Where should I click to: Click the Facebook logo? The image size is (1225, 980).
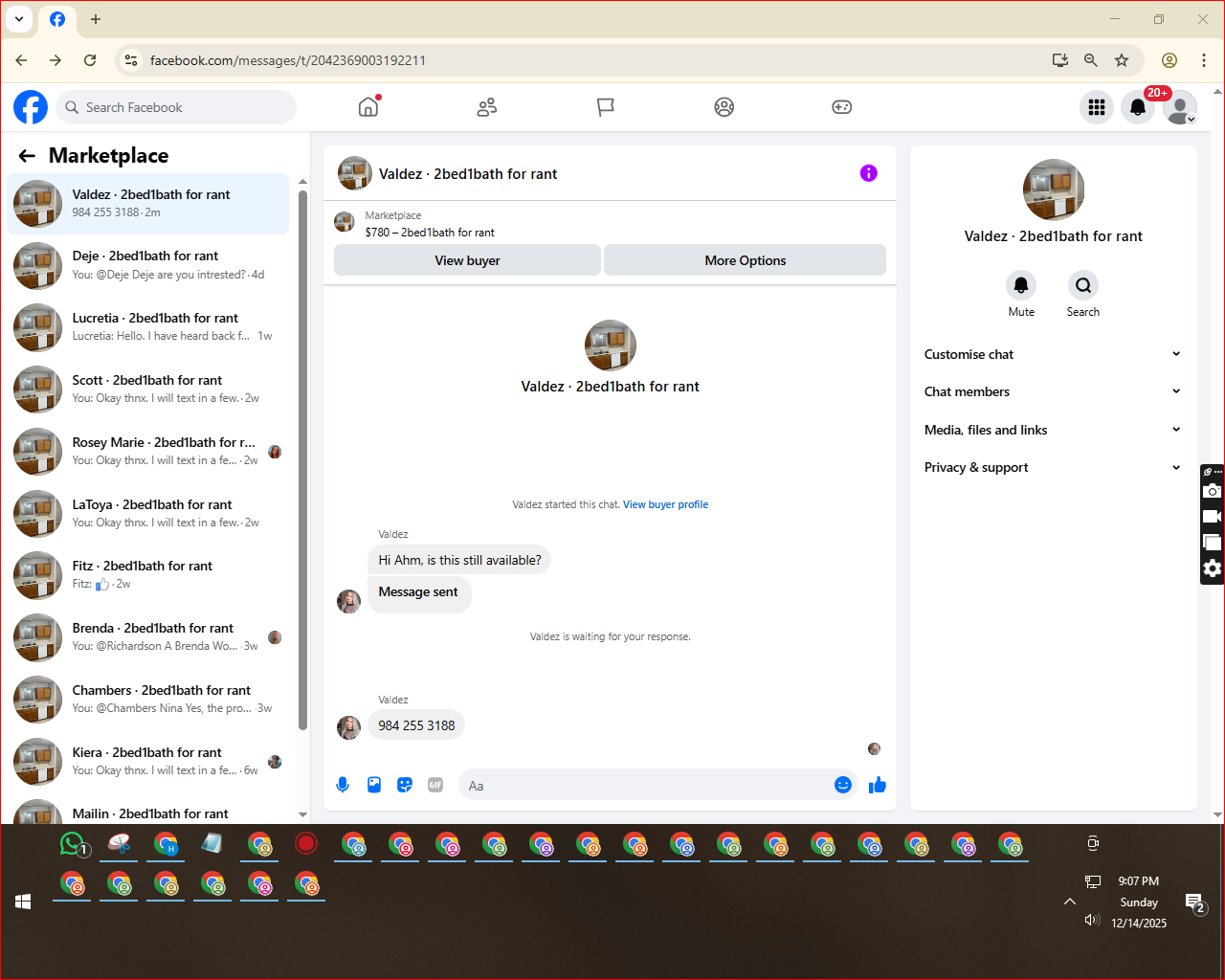(x=31, y=107)
